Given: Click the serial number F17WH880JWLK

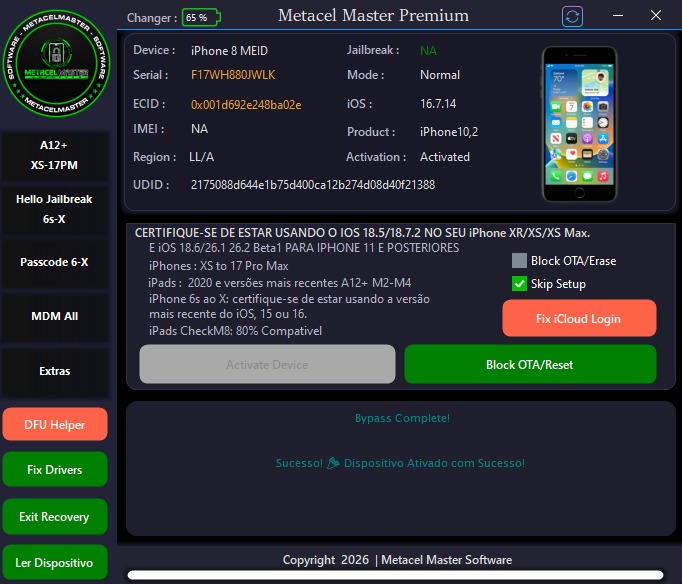Looking at the screenshot, I should point(233,75).
